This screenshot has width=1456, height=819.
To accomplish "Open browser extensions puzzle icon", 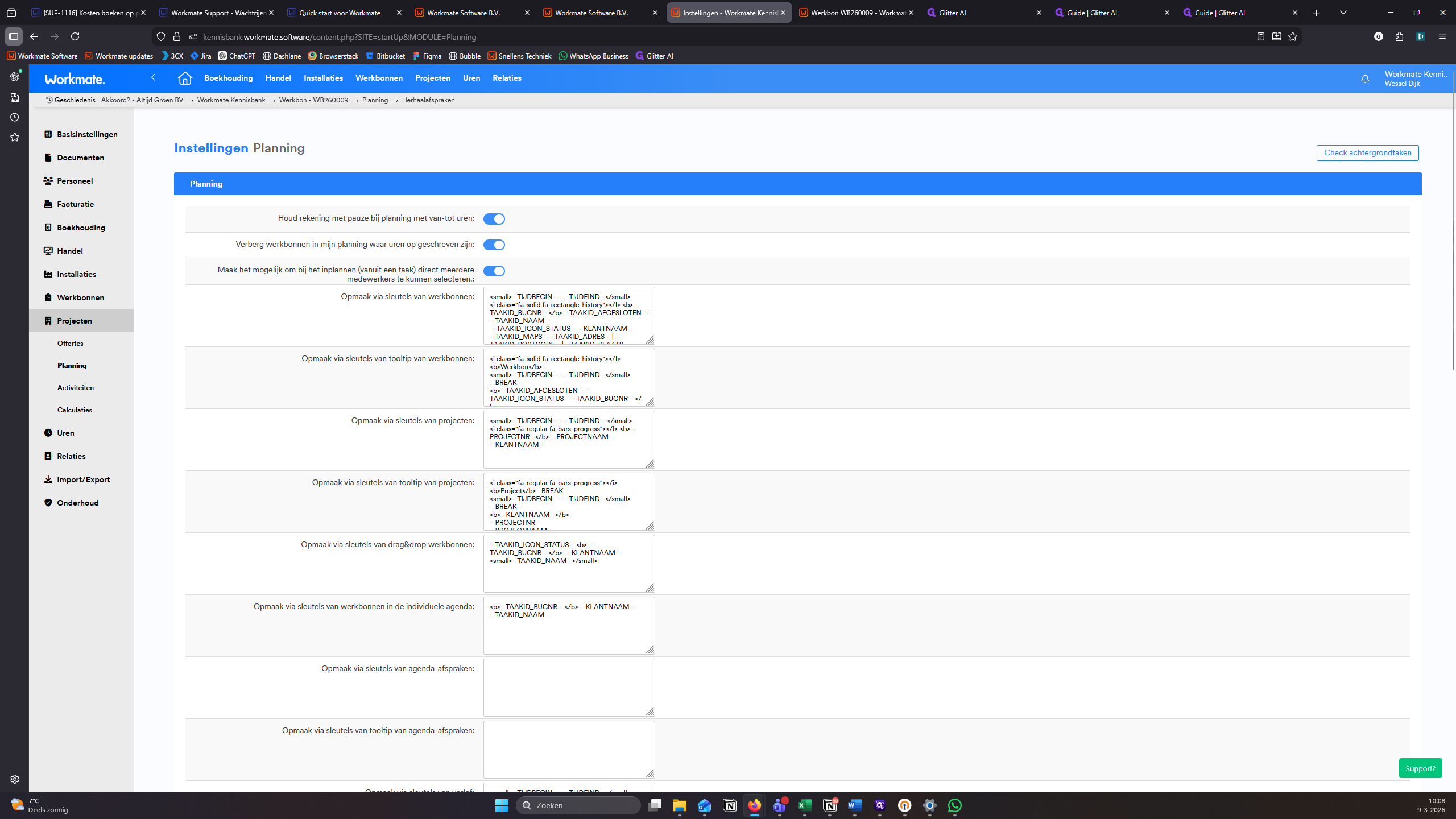I will pyautogui.click(x=1399, y=36).
